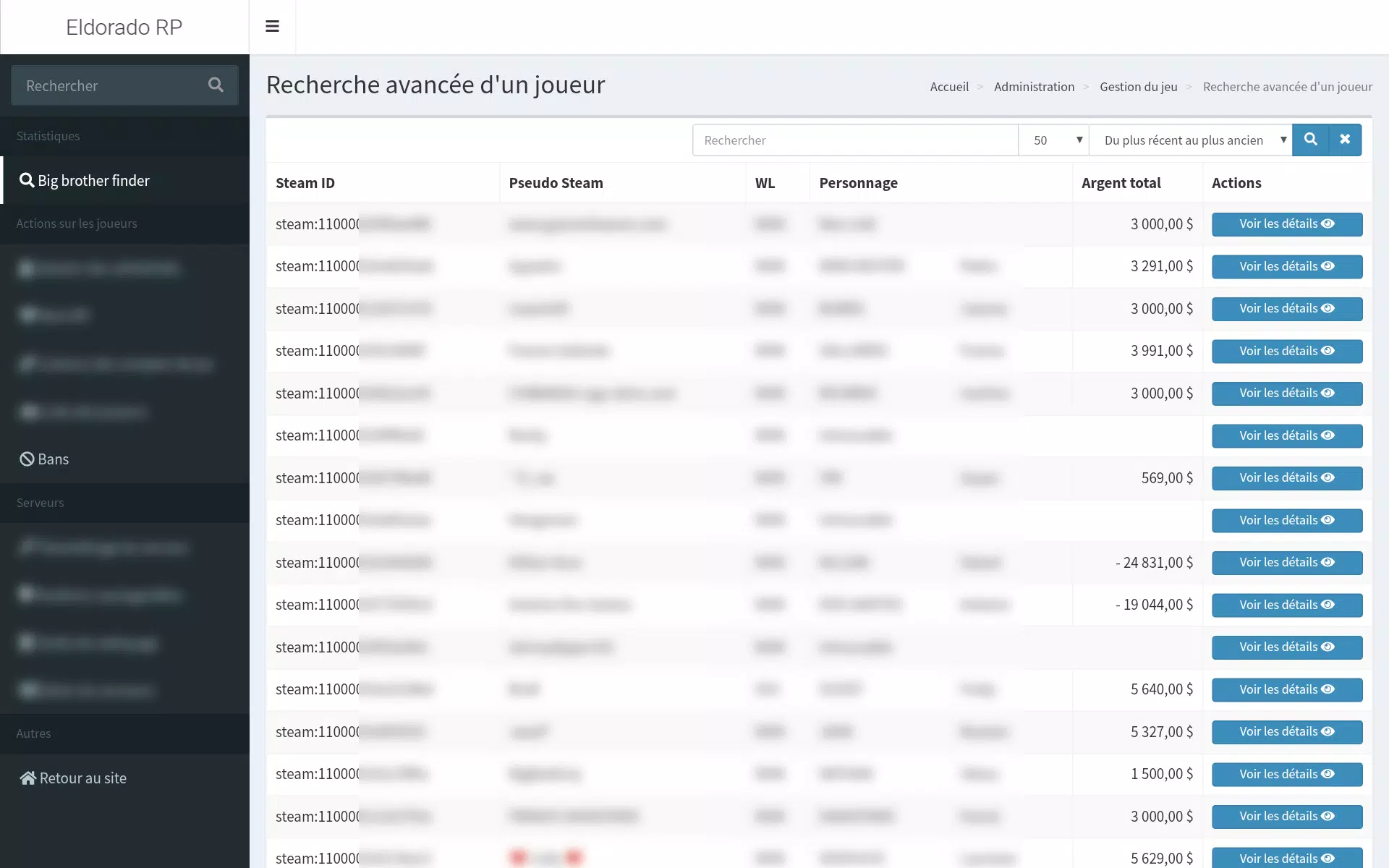Follow the Gestion du jeu breadcrumb link
This screenshot has width=1389, height=868.
click(1139, 87)
